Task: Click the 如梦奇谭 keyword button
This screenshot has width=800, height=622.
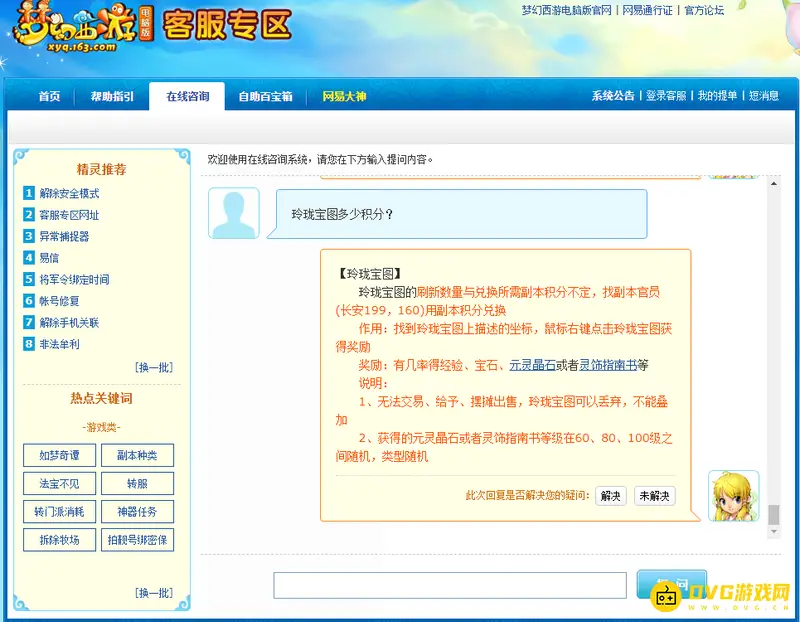Action: (59, 455)
